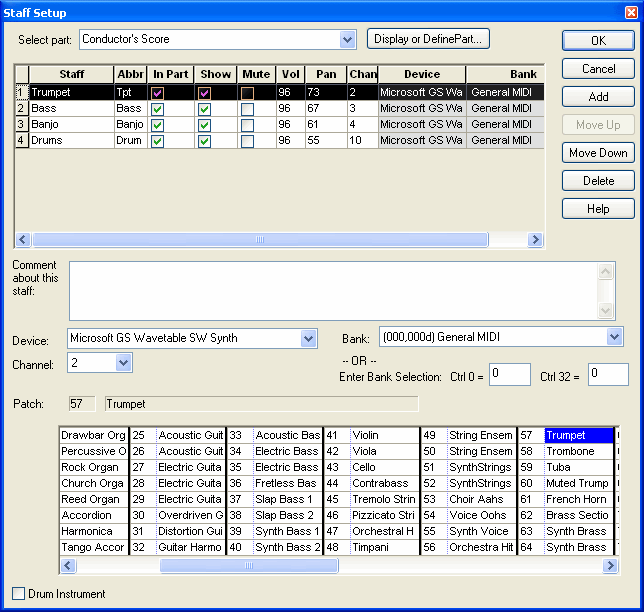Uncheck In Part for Bass staff
The image size is (644, 612).
(157, 109)
